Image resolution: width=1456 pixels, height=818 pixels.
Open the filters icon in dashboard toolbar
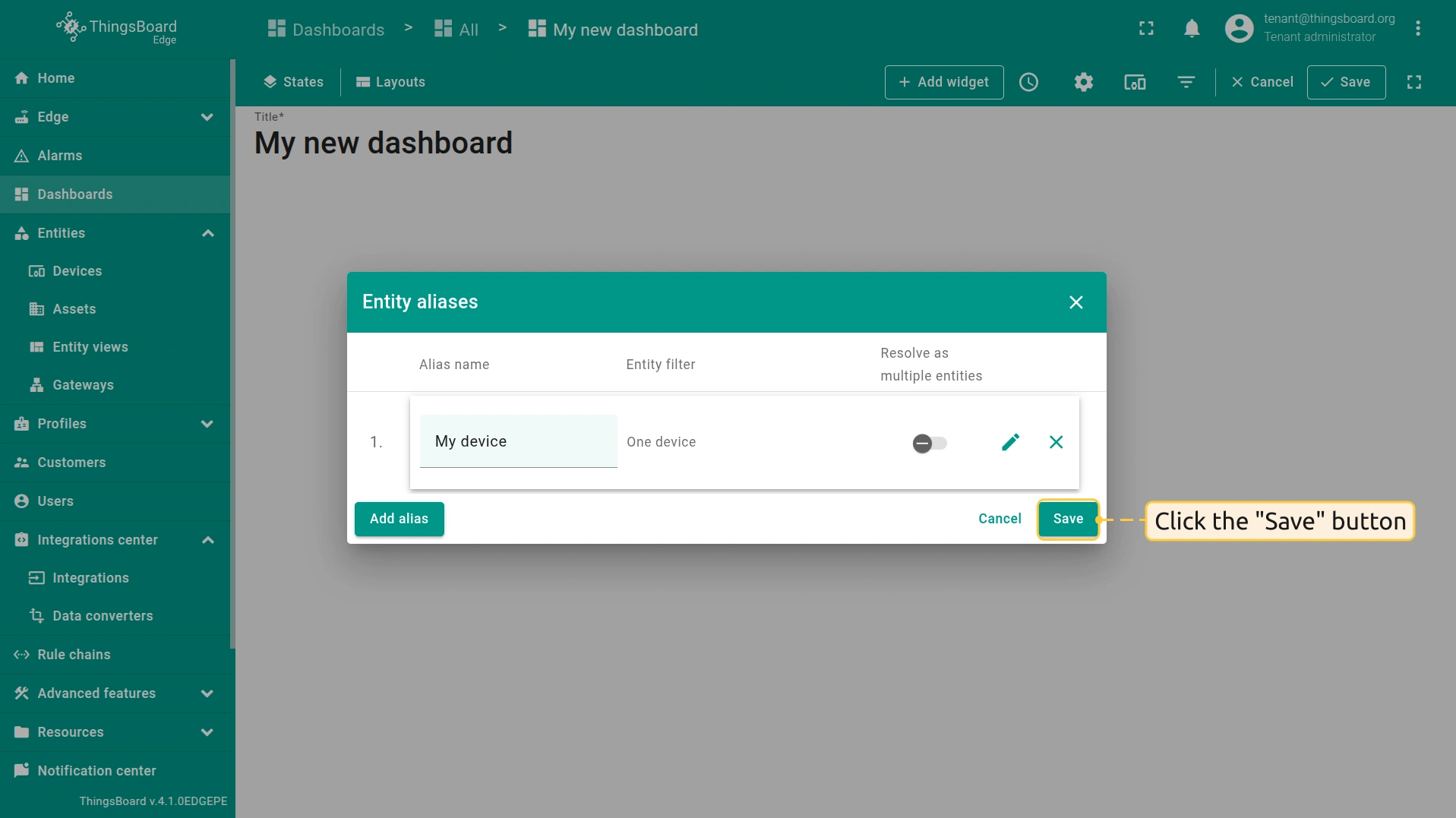pos(1186,82)
